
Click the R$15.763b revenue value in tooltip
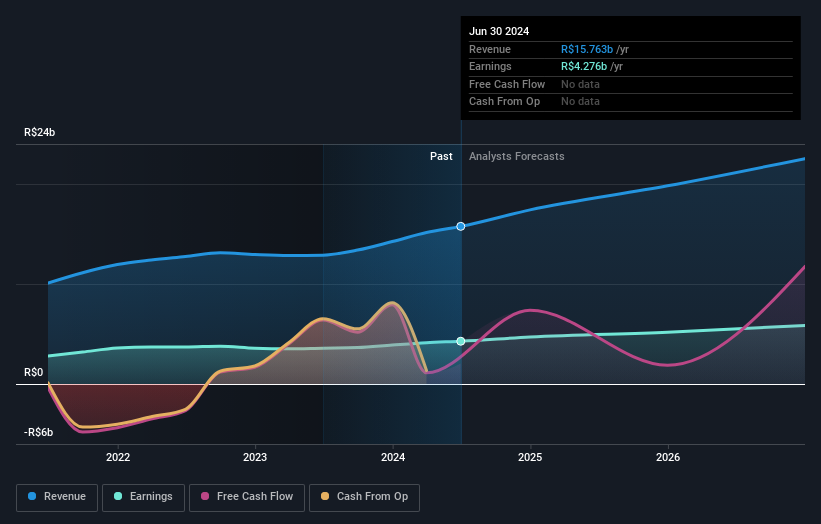tap(586, 49)
